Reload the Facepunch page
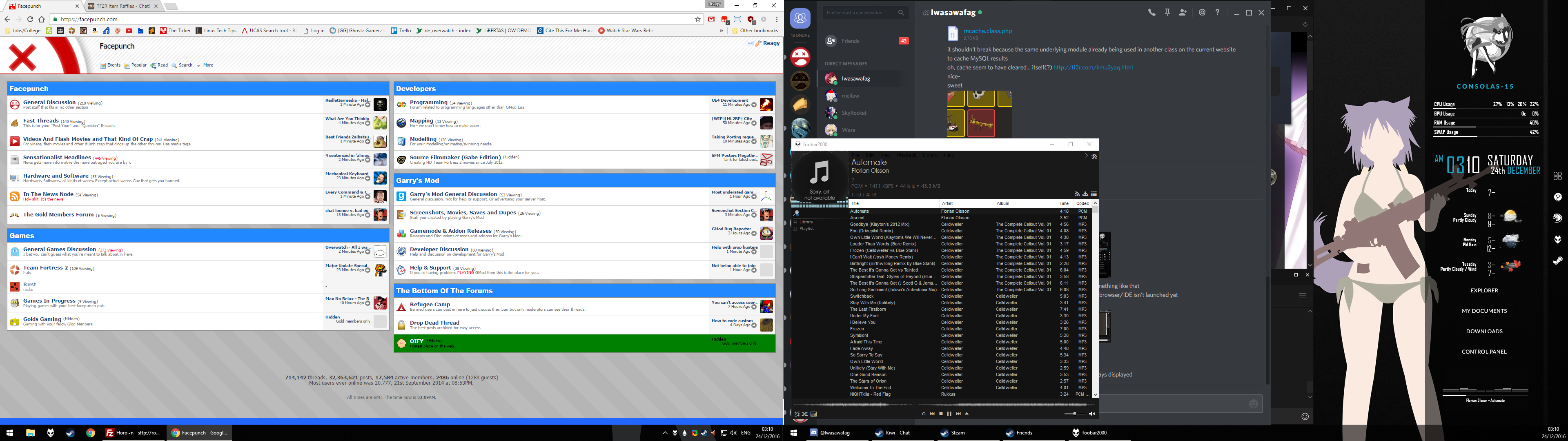1568x441 pixels. point(30,20)
